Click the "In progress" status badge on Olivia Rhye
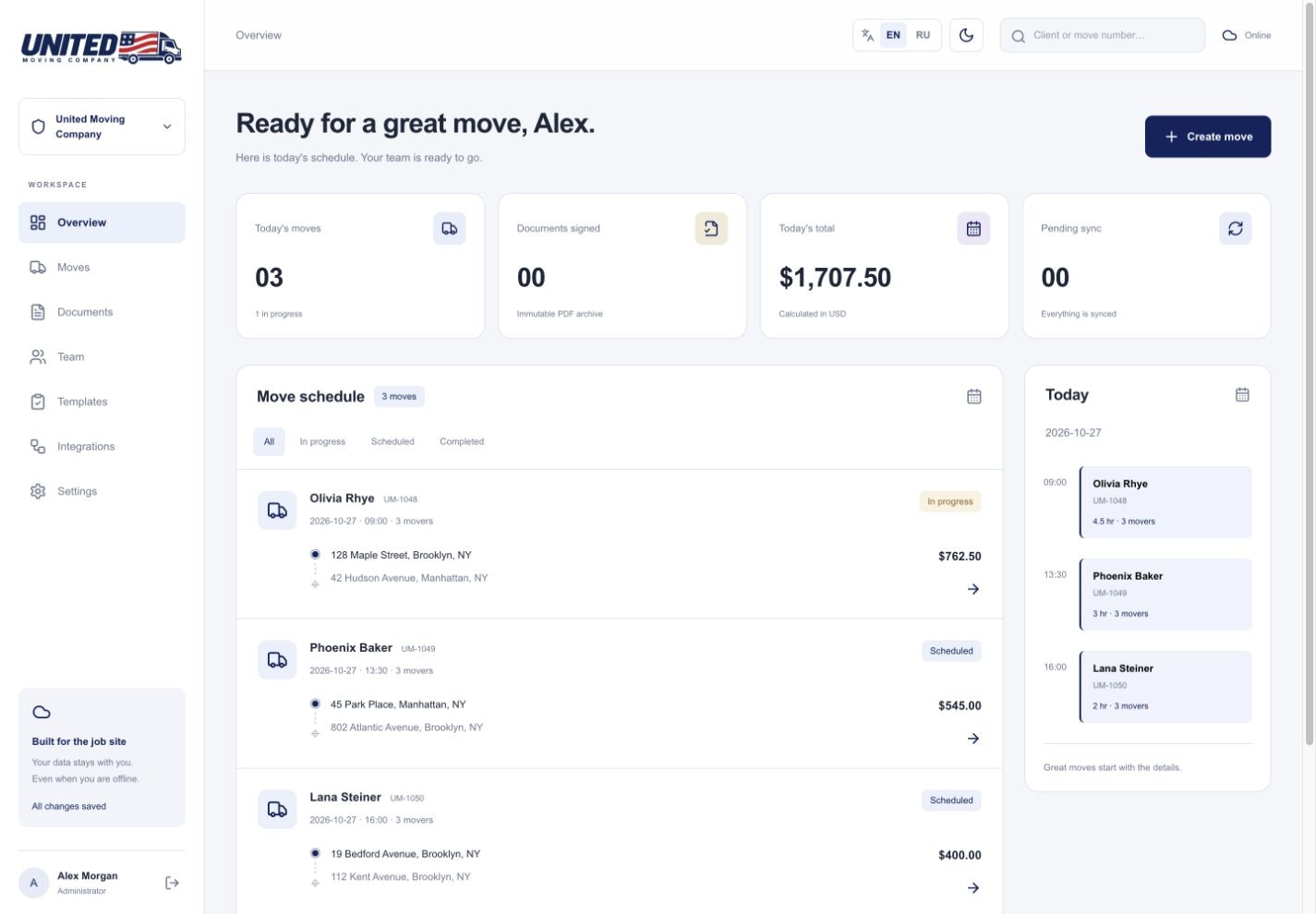1316x914 pixels. point(949,501)
